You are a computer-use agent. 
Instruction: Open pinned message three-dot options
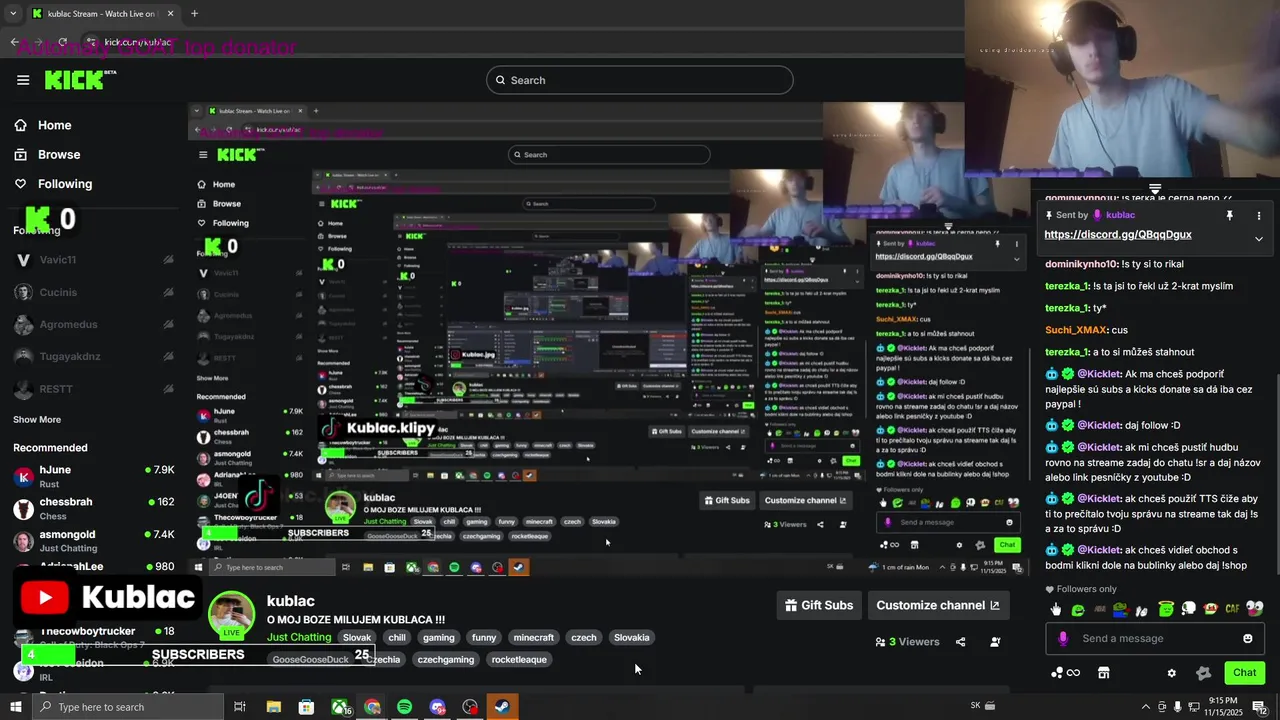tap(1259, 215)
